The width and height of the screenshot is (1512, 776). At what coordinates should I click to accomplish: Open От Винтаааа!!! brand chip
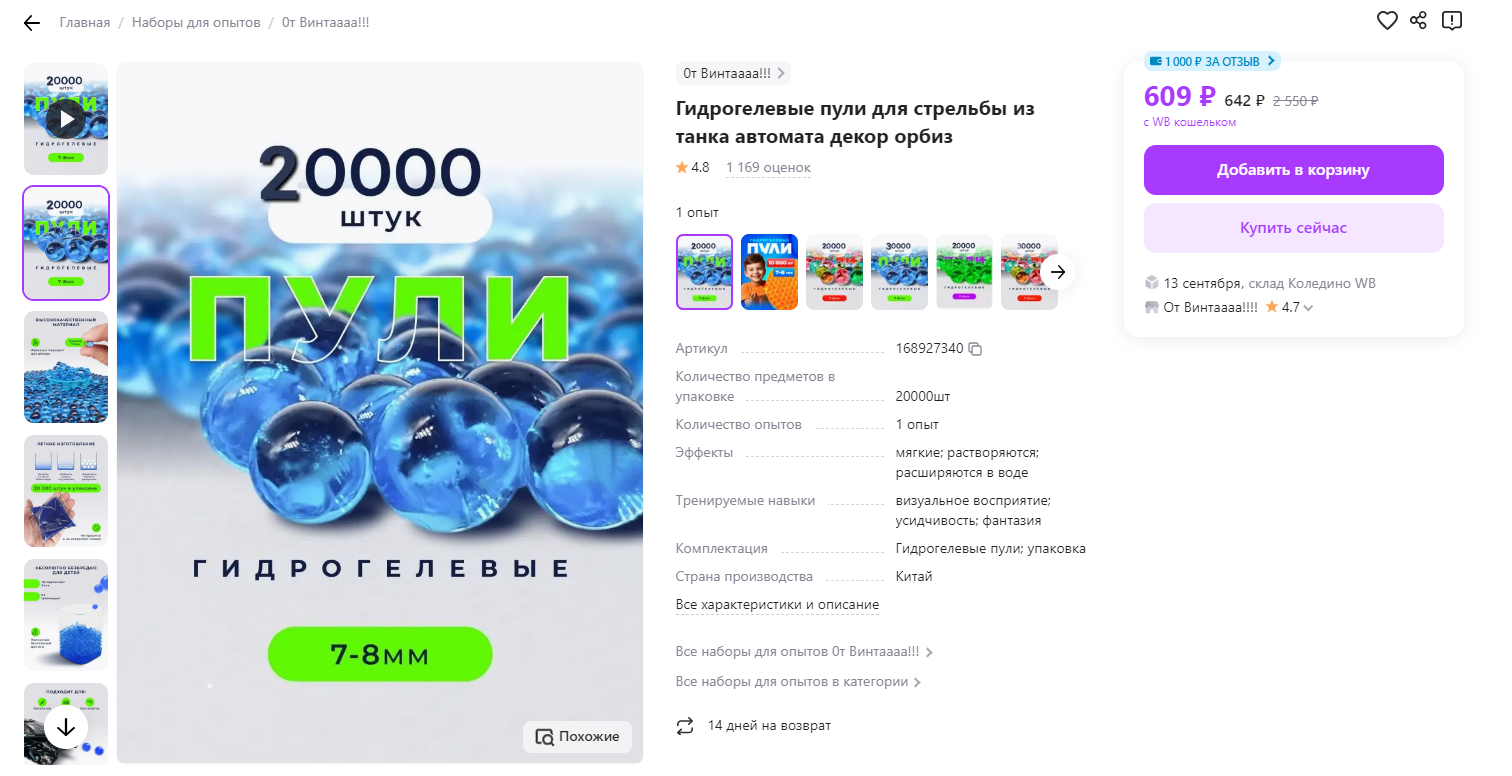click(x=734, y=73)
